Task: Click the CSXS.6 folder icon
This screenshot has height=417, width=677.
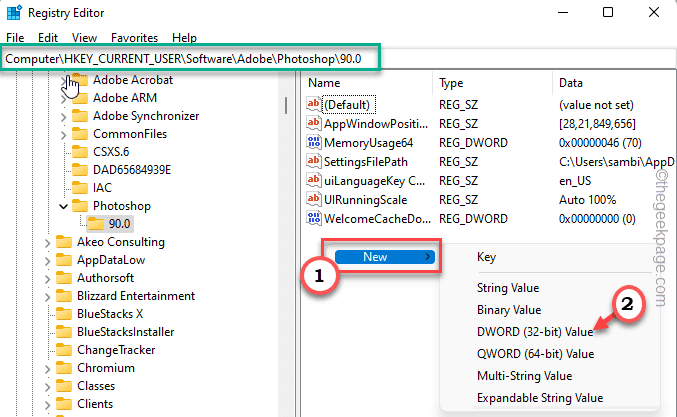Action: [79, 152]
